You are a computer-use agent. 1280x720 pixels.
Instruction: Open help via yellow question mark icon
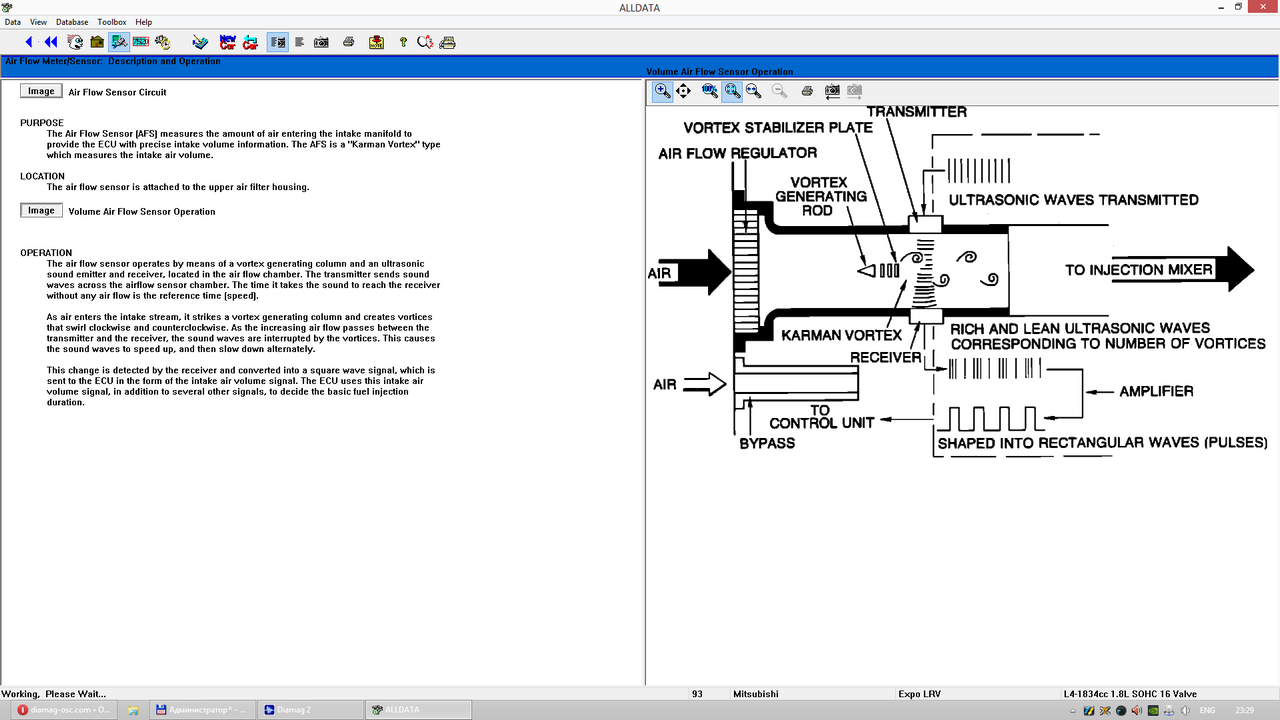403,42
